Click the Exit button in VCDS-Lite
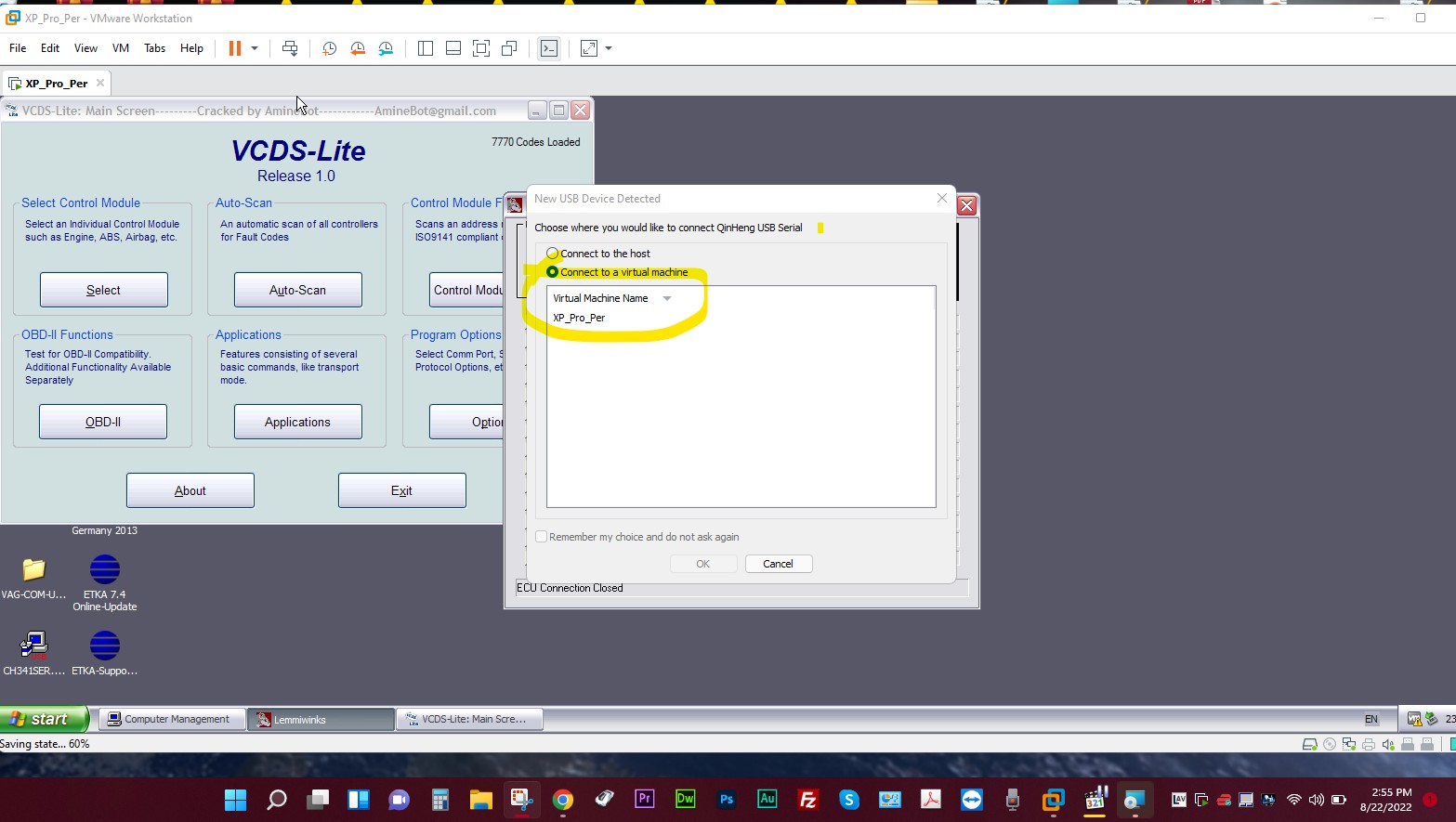 pos(402,490)
